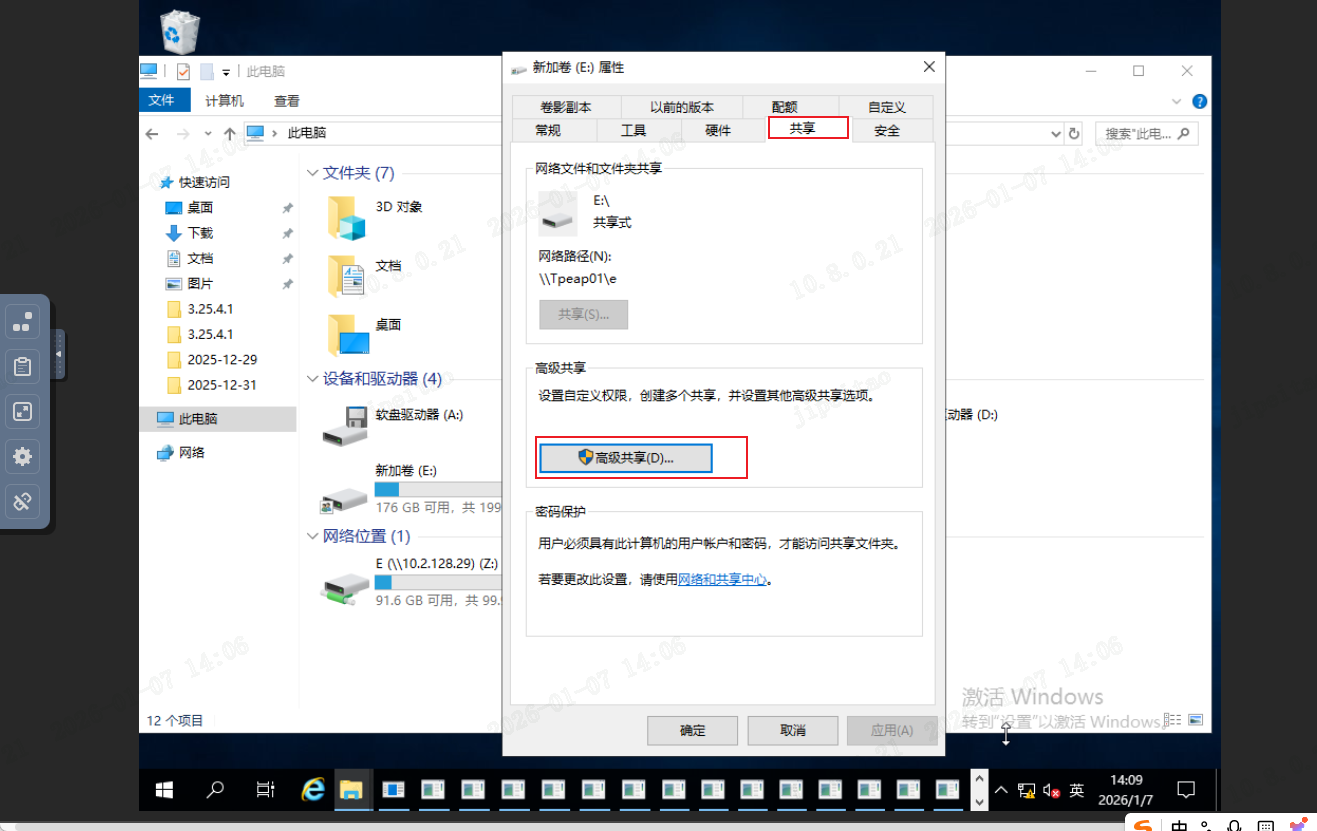Switch to the 安全 tab
The height and width of the screenshot is (831, 1317).
887,130
